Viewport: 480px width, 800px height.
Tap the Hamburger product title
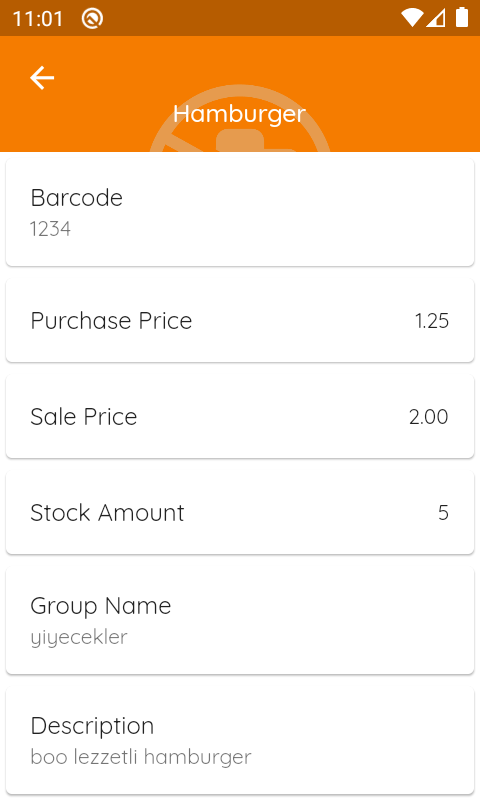(x=239, y=114)
